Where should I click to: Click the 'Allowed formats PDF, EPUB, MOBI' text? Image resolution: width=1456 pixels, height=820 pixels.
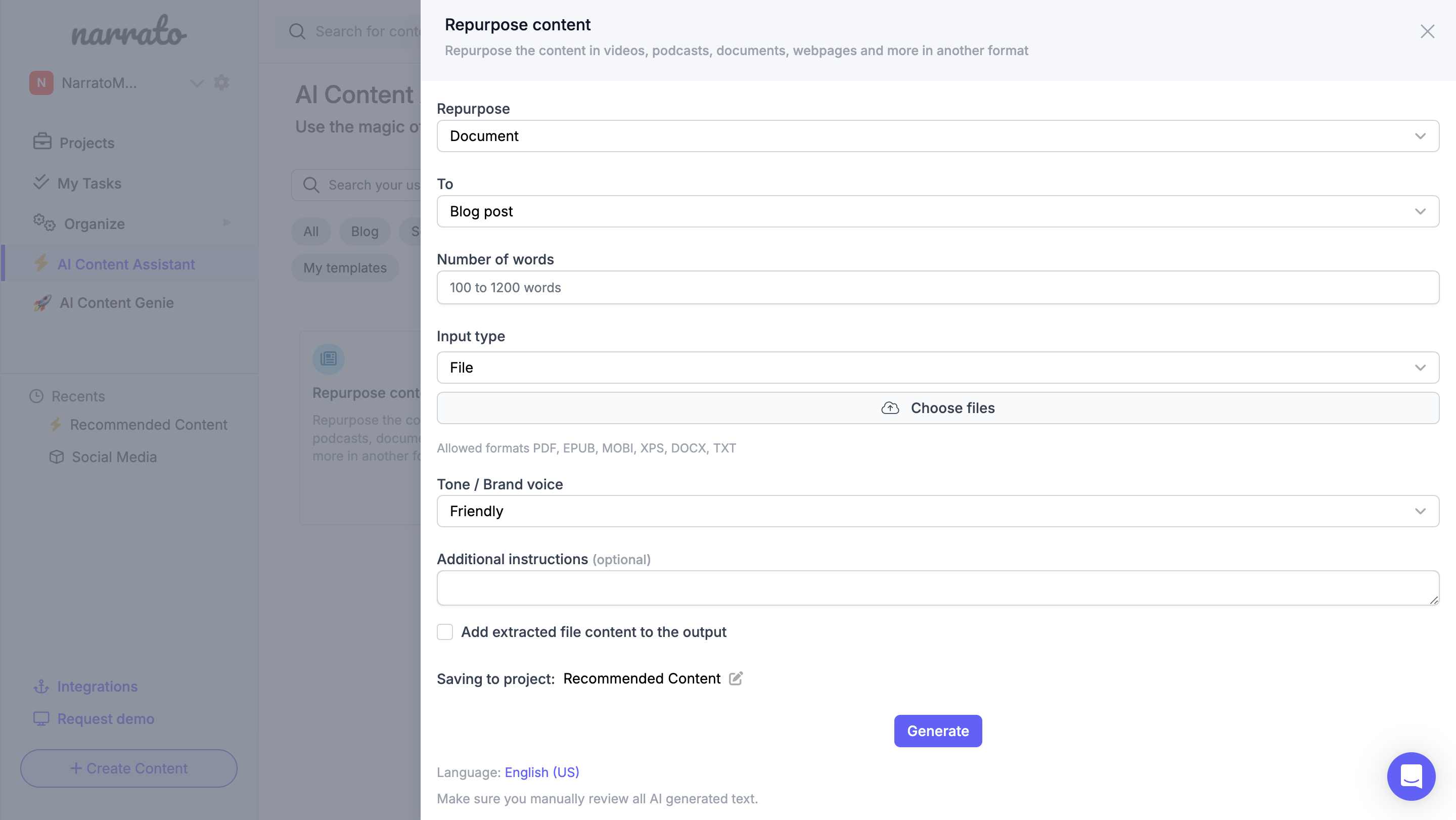586,447
